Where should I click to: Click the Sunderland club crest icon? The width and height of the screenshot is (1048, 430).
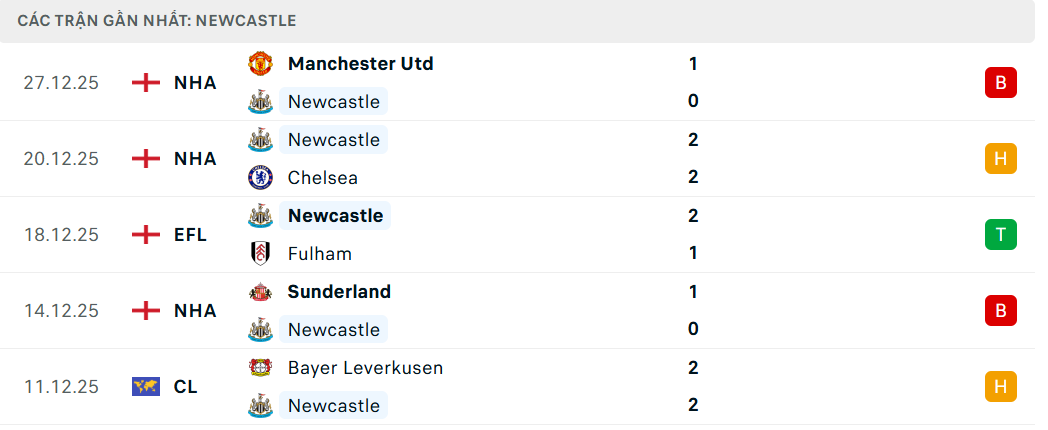[260, 292]
